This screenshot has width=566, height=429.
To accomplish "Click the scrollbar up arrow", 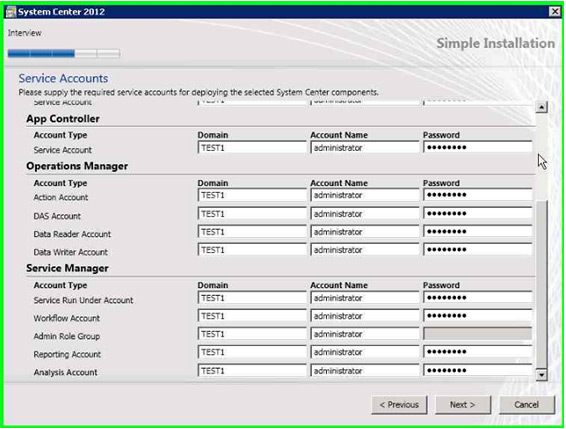I will (x=541, y=107).
